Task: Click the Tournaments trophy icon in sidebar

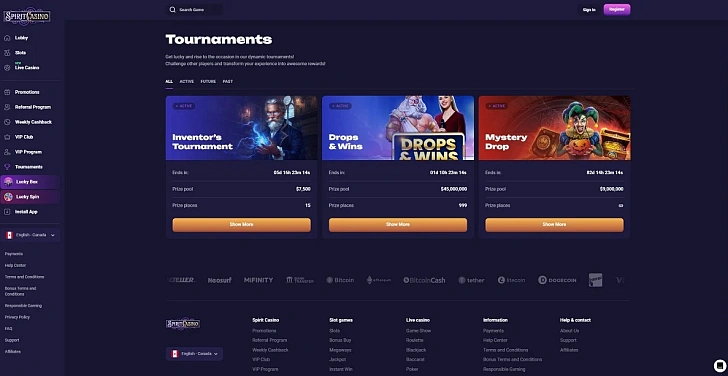Action: (7, 167)
